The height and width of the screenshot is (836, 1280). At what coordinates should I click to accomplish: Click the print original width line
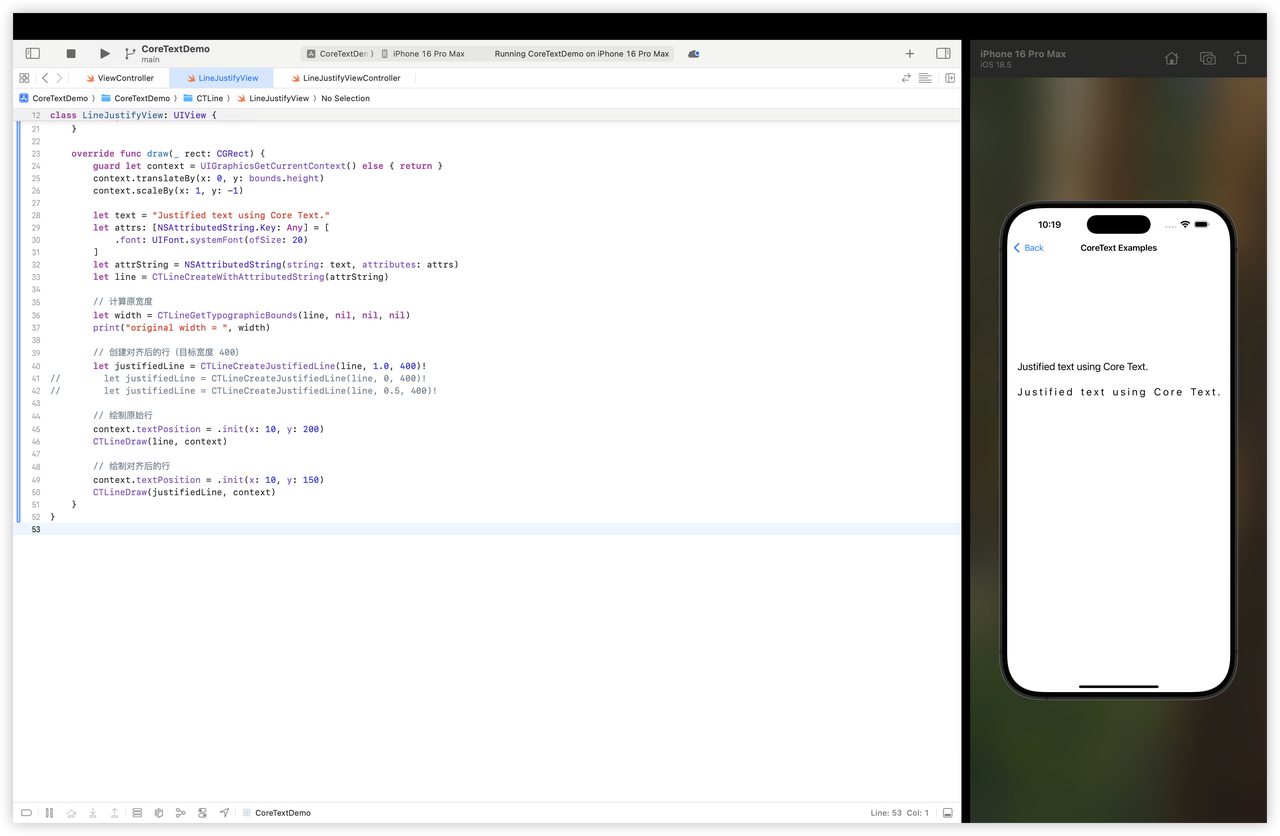click(182, 328)
